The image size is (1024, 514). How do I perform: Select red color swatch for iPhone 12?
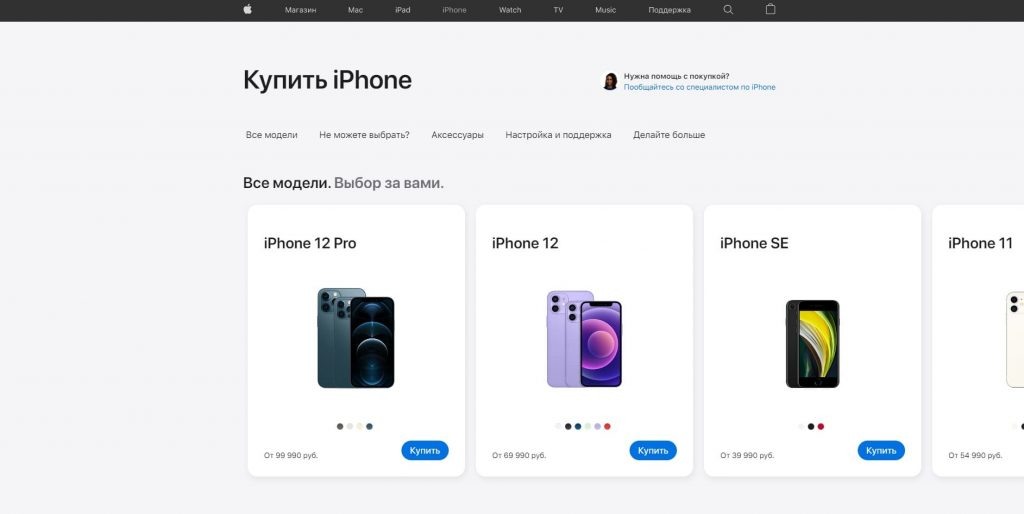coord(607,426)
